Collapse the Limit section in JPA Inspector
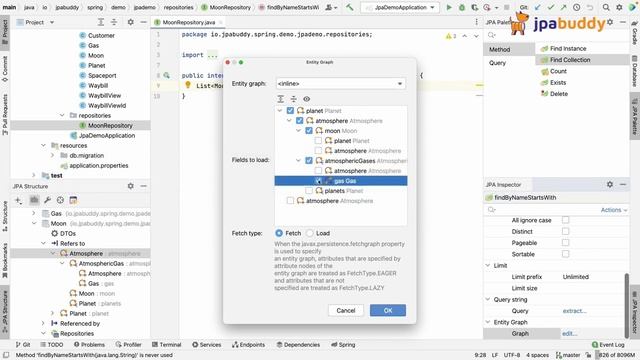 488,265
